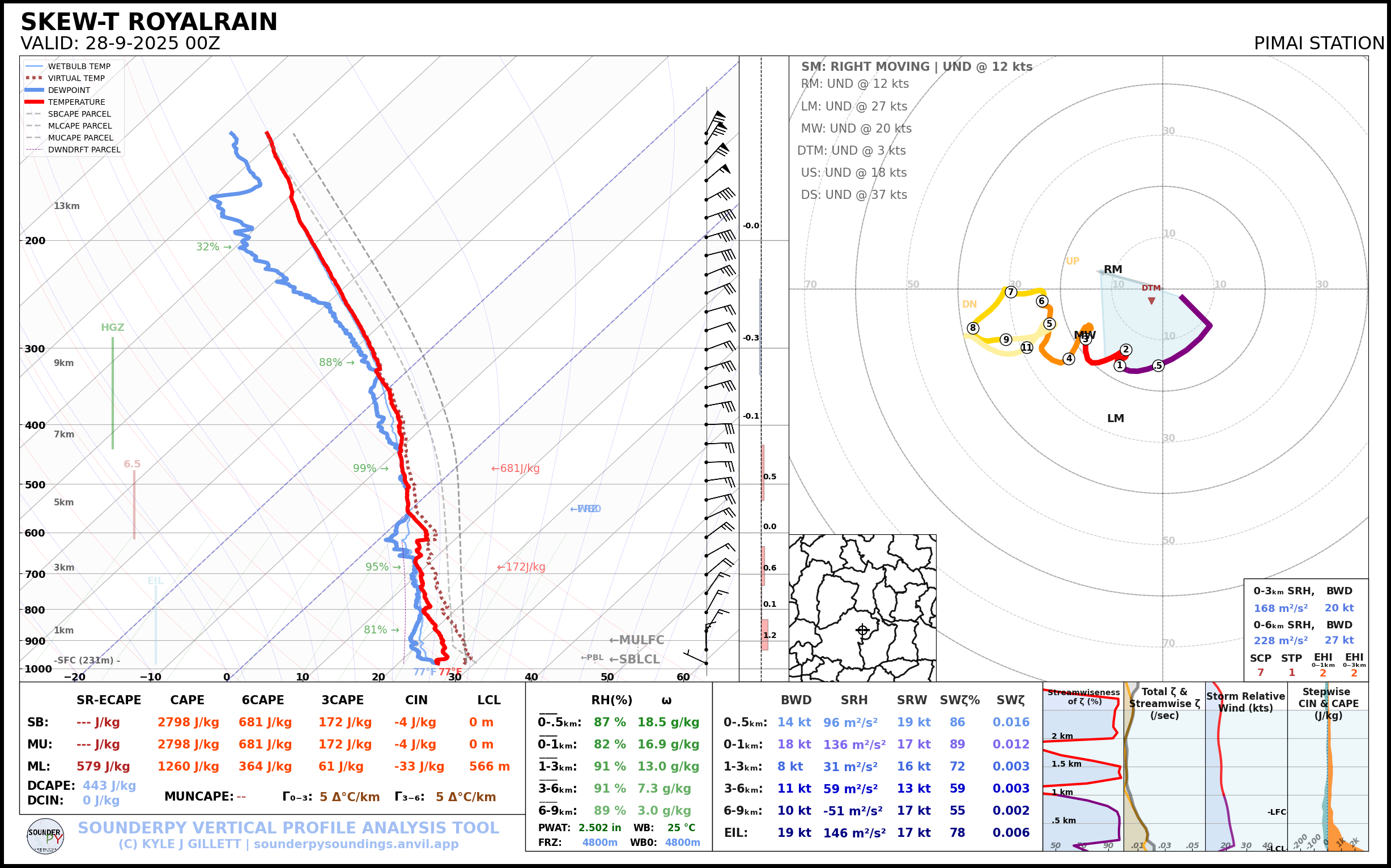Screen dimensions: 1391x868
Task: Click the PIMAI STATION header text
Action: point(1318,43)
